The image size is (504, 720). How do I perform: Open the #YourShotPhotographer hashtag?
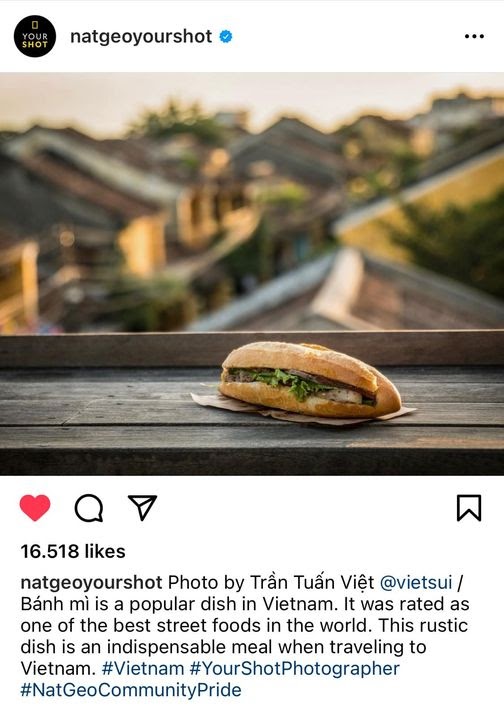click(295, 668)
